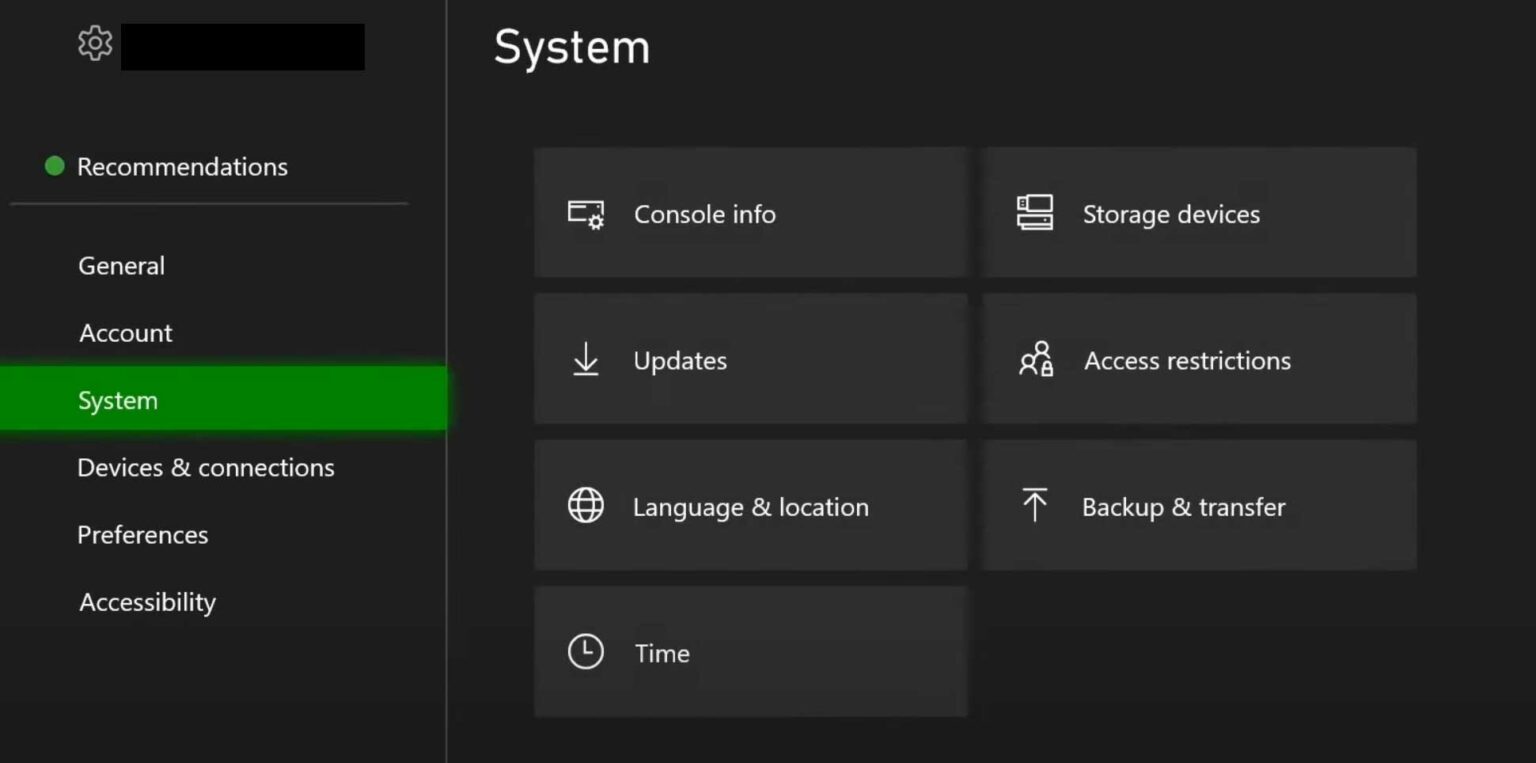Image resolution: width=1536 pixels, height=763 pixels.
Task: Select Devices & connections
Action: [x=206, y=467]
